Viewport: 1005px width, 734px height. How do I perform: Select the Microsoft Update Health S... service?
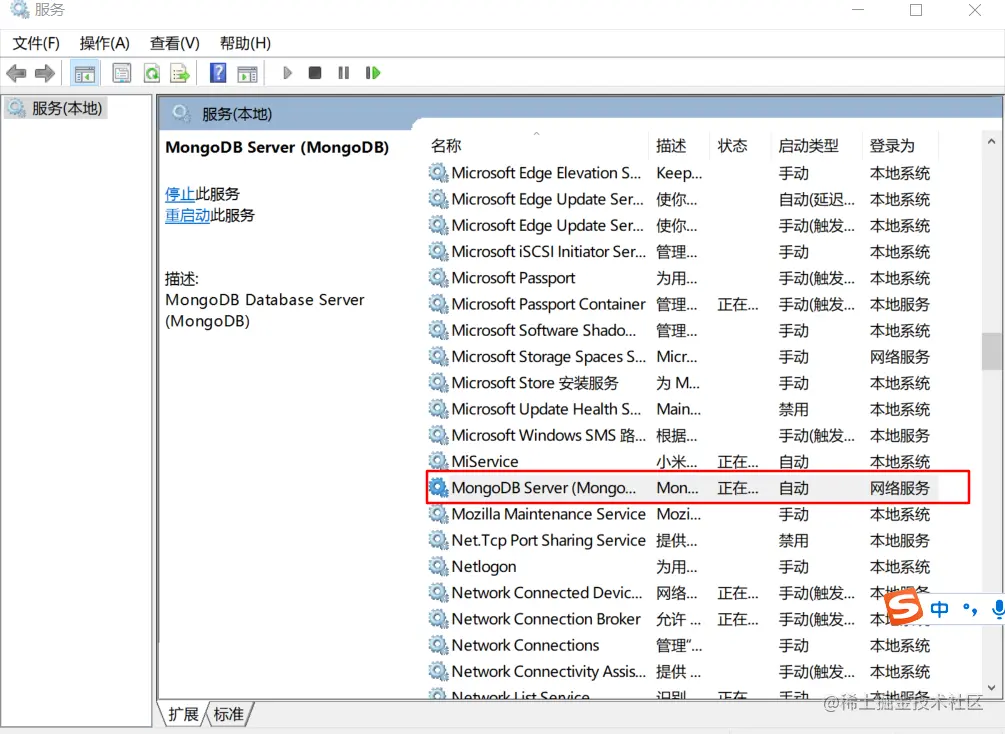(546, 409)
